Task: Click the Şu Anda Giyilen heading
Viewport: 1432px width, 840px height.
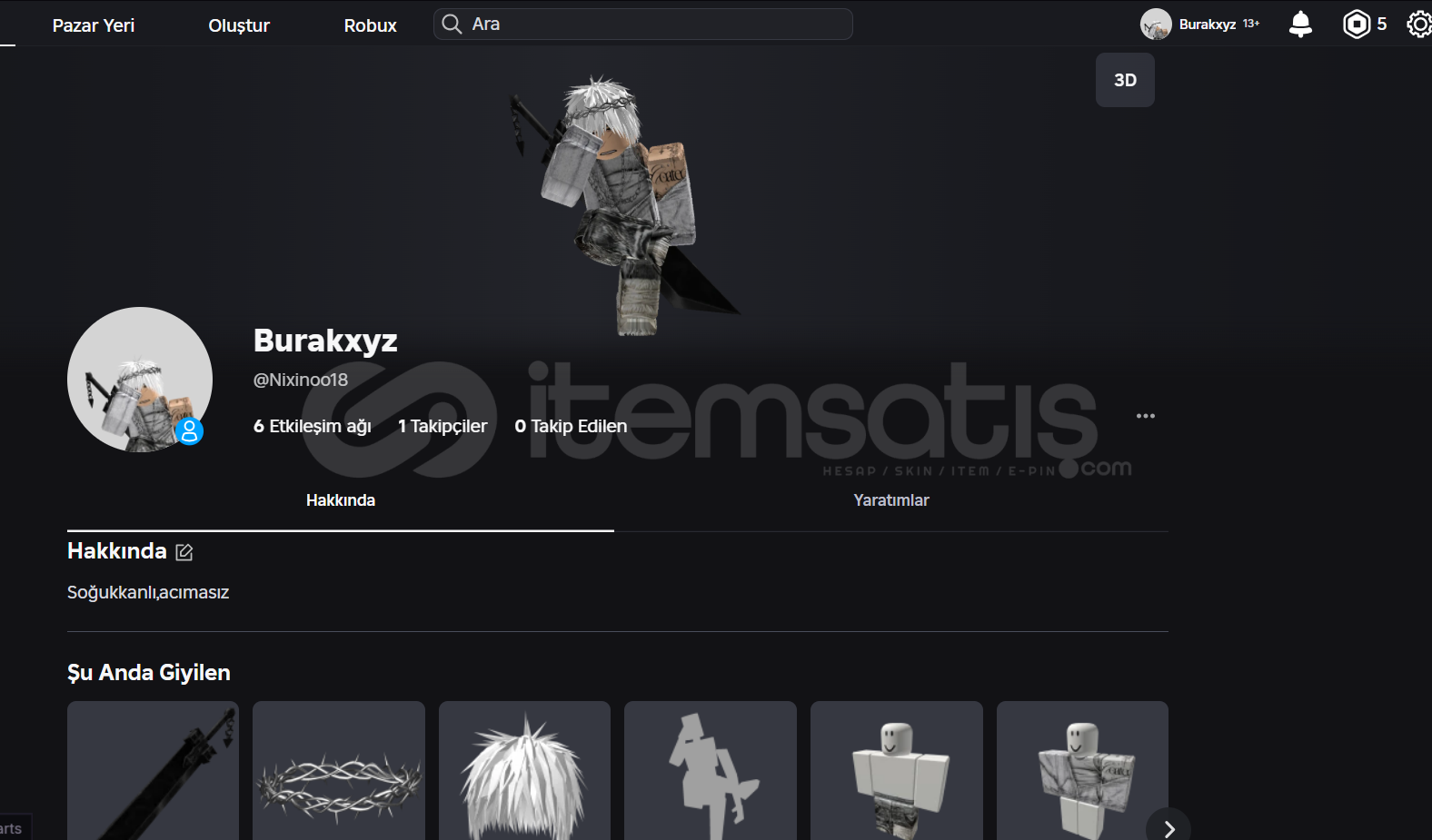Action: click(x=149, y=673)
